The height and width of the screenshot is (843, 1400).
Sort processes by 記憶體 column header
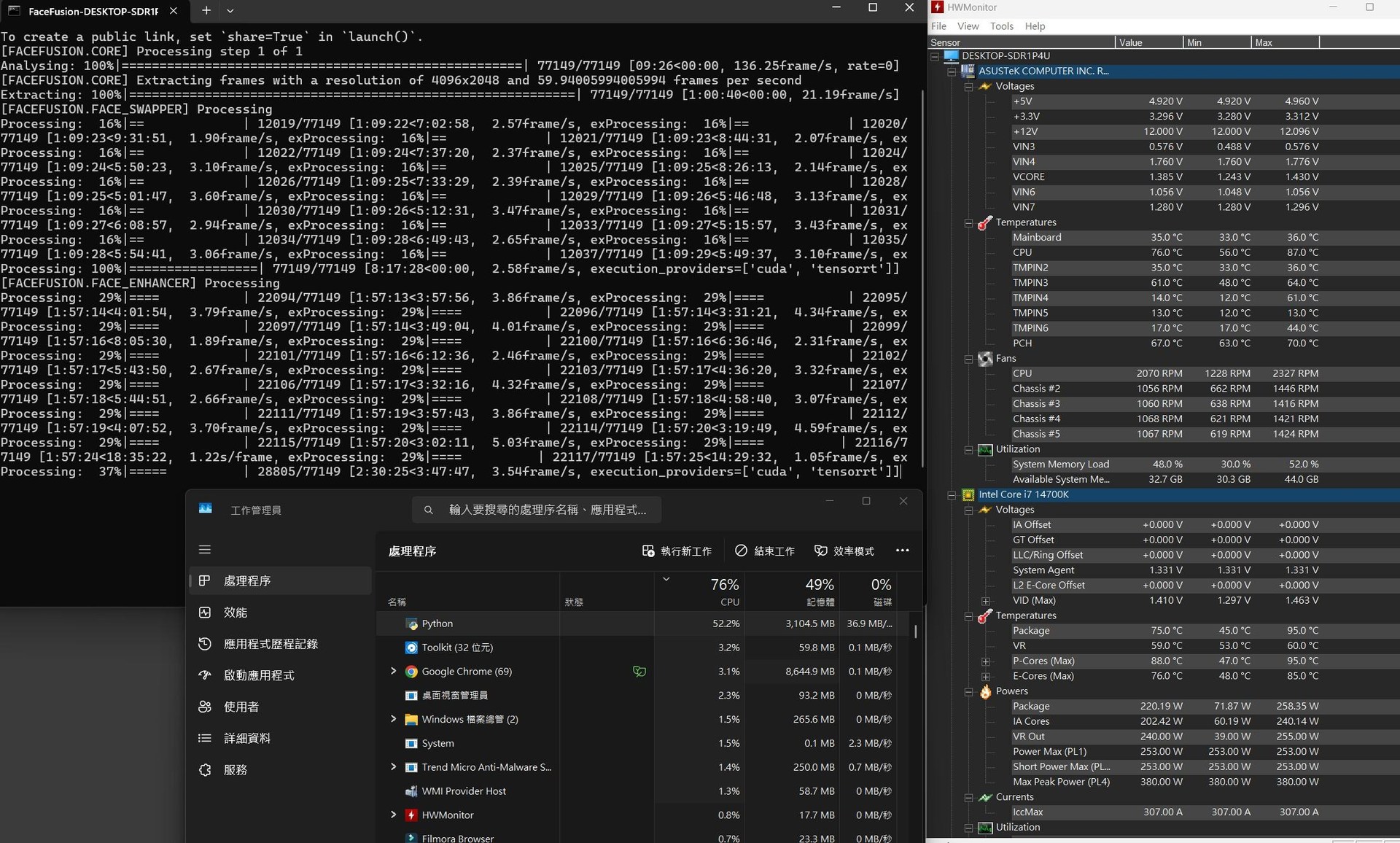790,591
